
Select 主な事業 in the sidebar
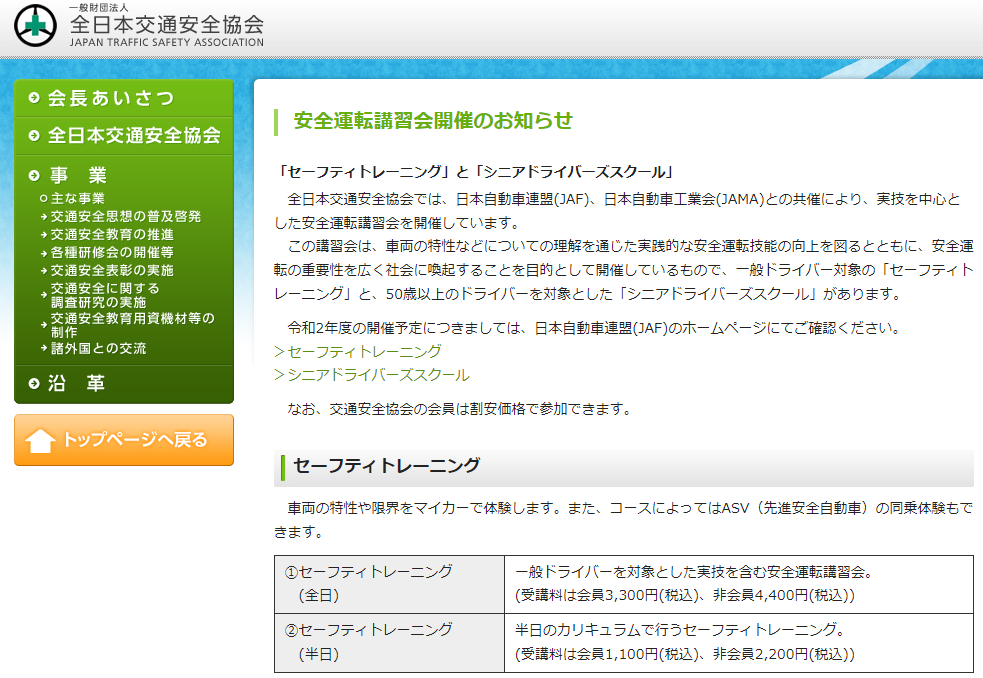click(x=78, y=198)
